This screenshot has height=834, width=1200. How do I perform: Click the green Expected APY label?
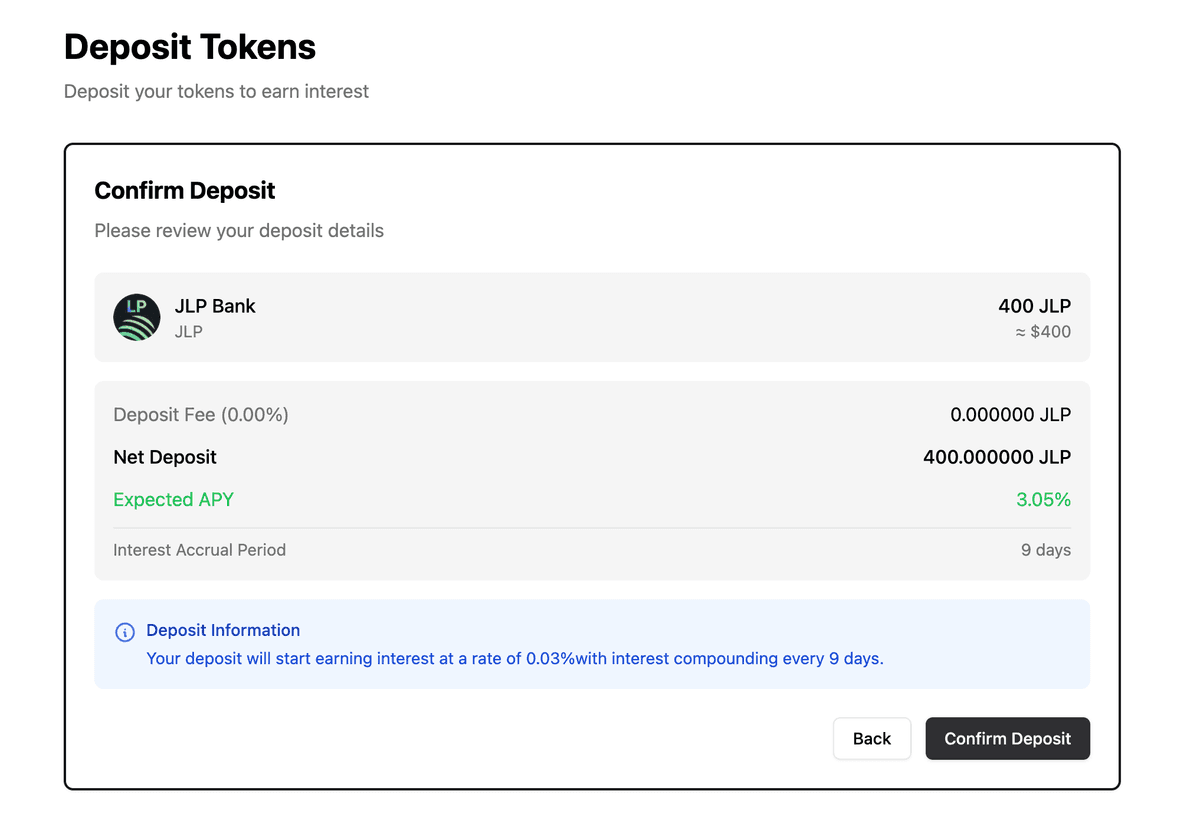click(173, 499)
